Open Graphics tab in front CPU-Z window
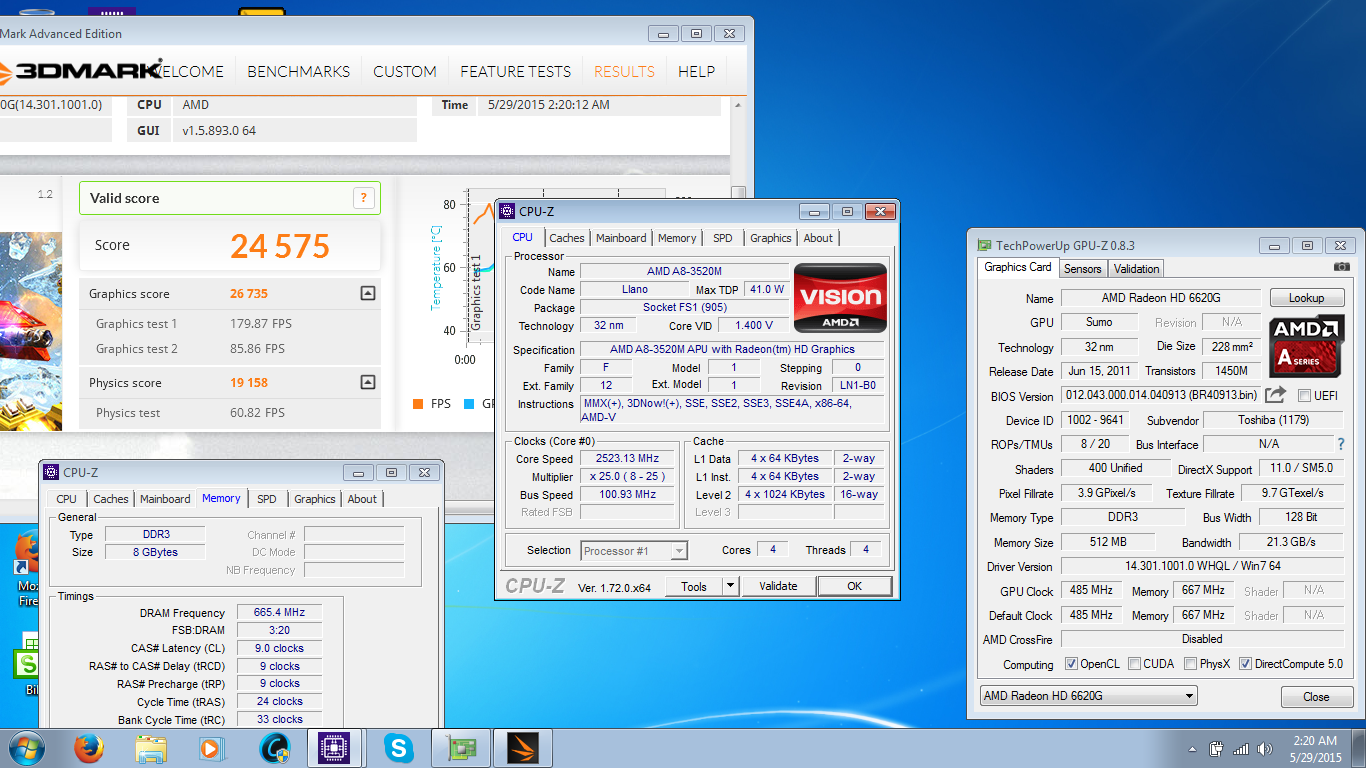1366x768 pixels. click(x=770, y=238)
